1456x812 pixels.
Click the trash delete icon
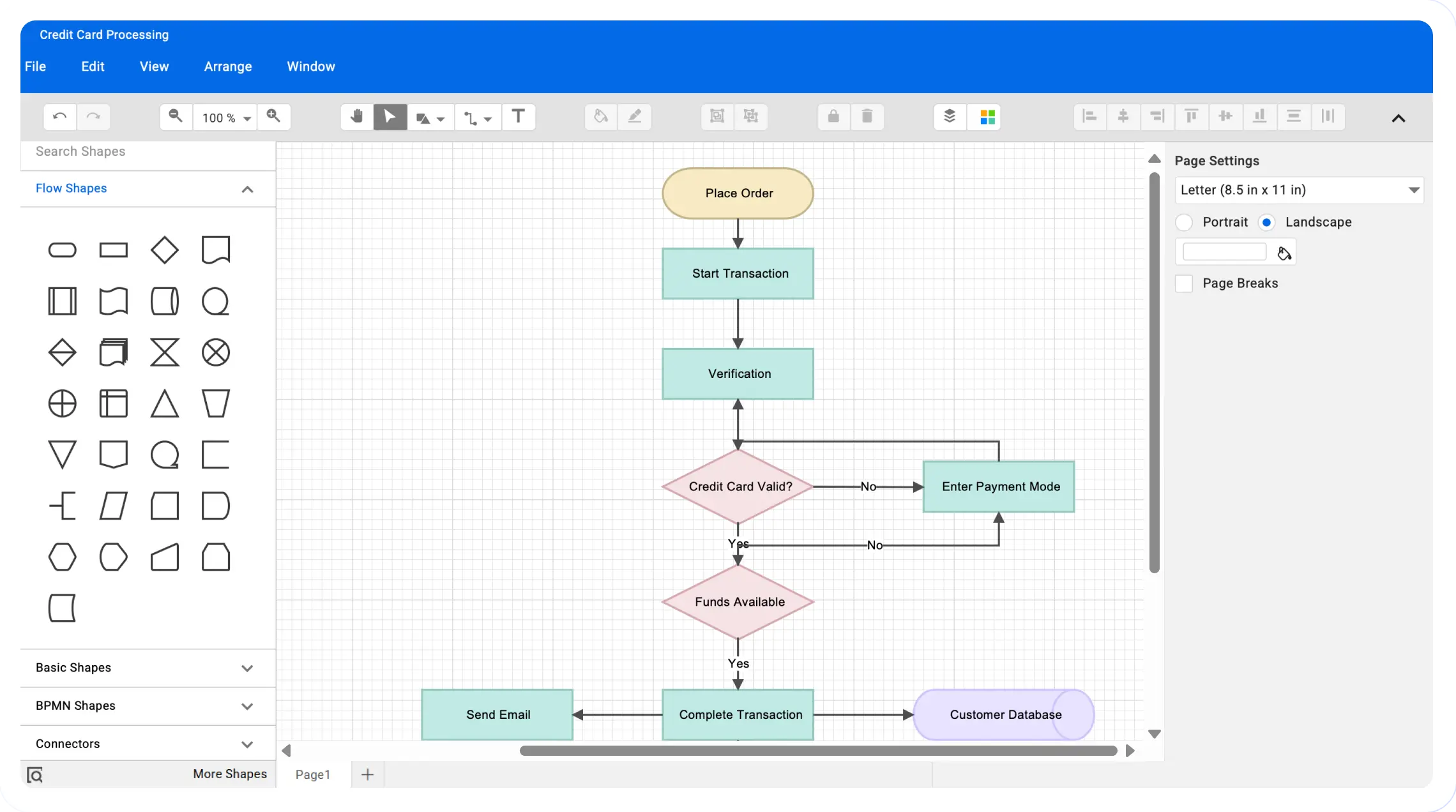coord(867,117)
